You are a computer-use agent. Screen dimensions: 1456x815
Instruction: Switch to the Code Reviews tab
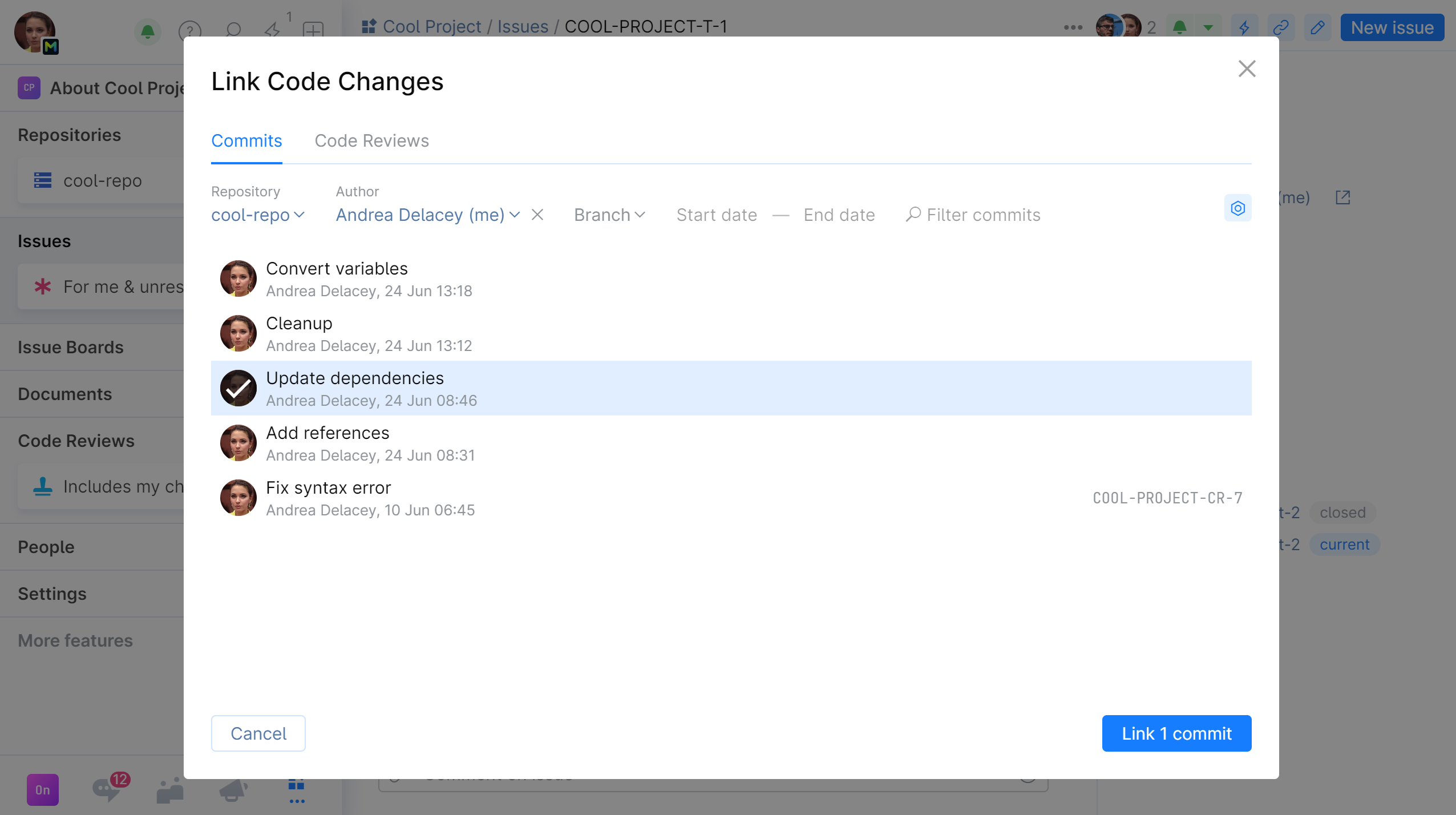[371, 140]
